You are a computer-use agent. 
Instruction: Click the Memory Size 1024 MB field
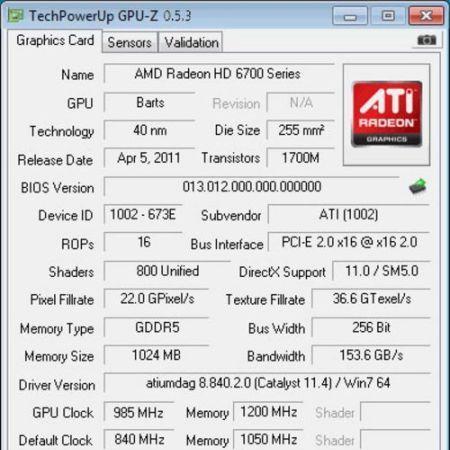pyautogui.click(x=156, y=355)
